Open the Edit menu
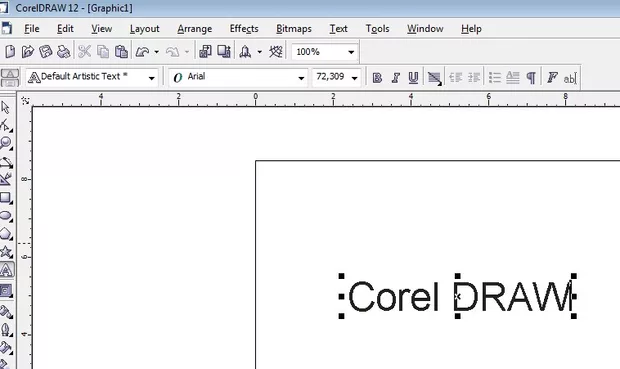620x369 pixels. click(65, 29)
